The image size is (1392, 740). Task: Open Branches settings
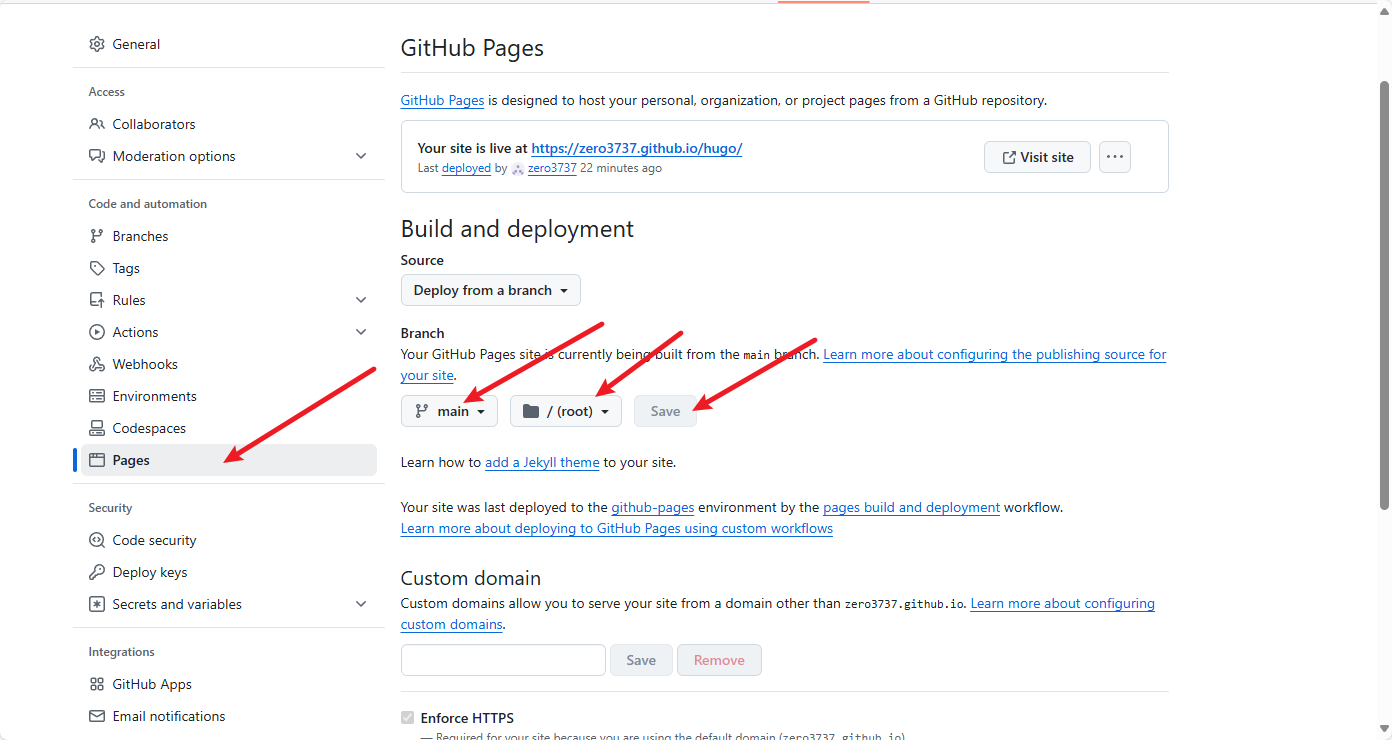229,236
